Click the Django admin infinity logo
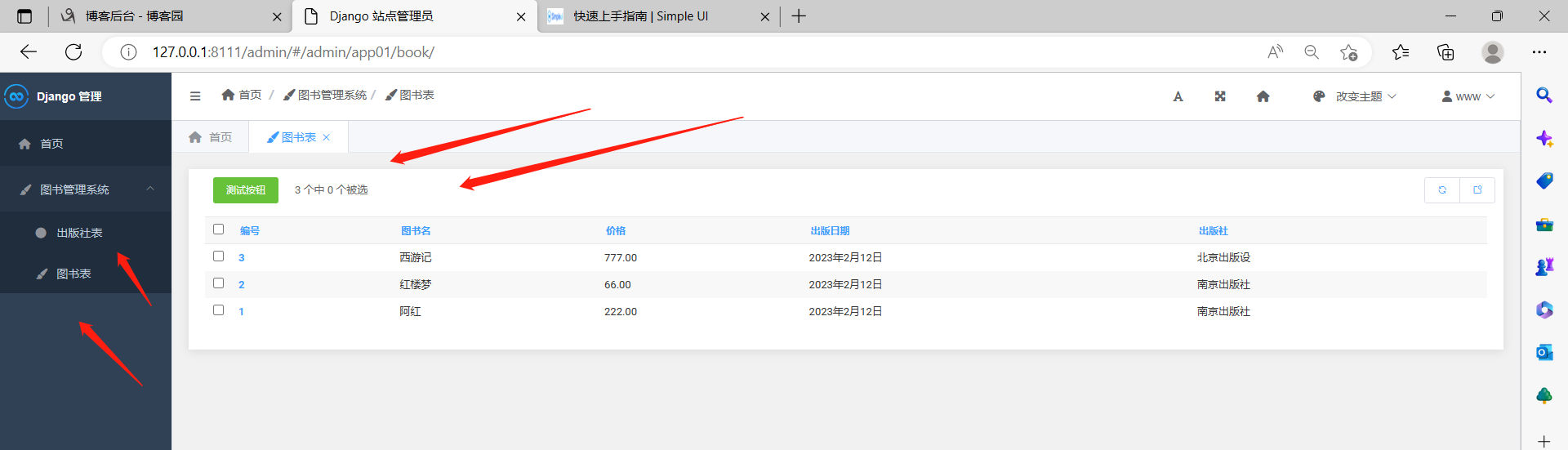This screenshot has height=450, width=1568. [16, 96]
